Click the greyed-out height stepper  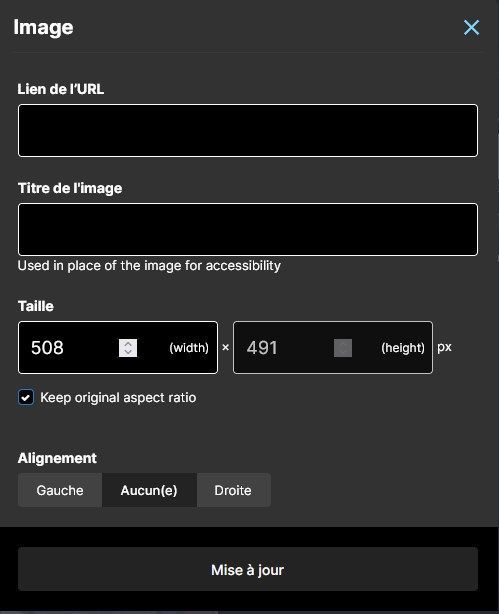click(343, 348)
